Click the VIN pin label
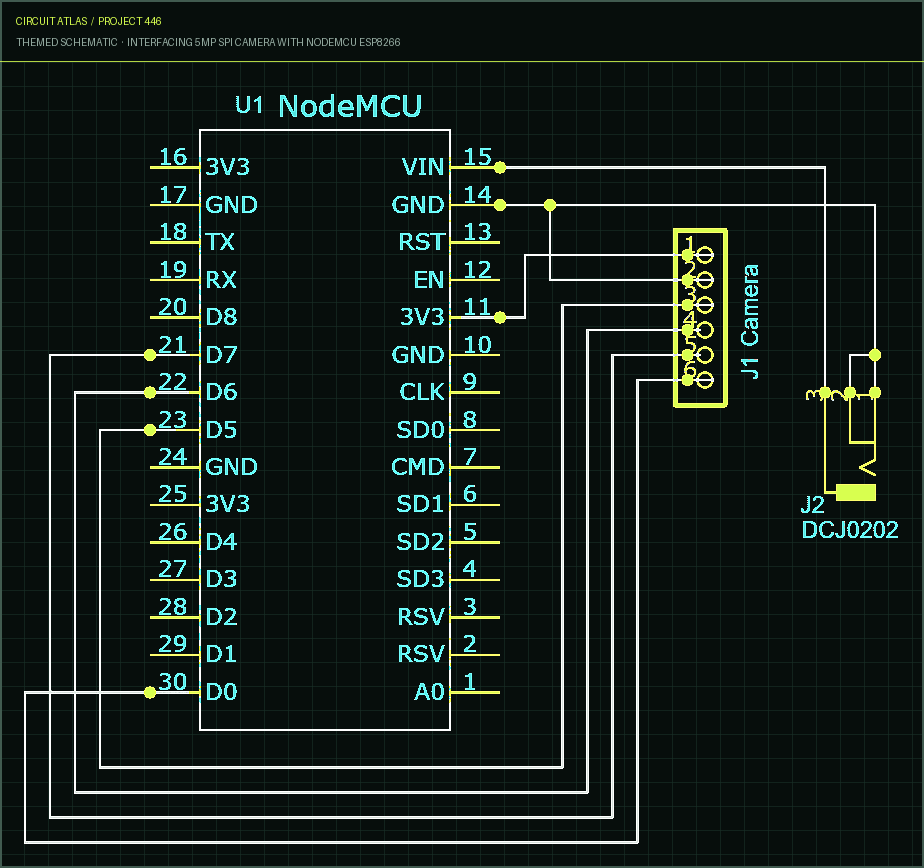Image resolution: width=924 pixels, height=868 pixels. 423,167
